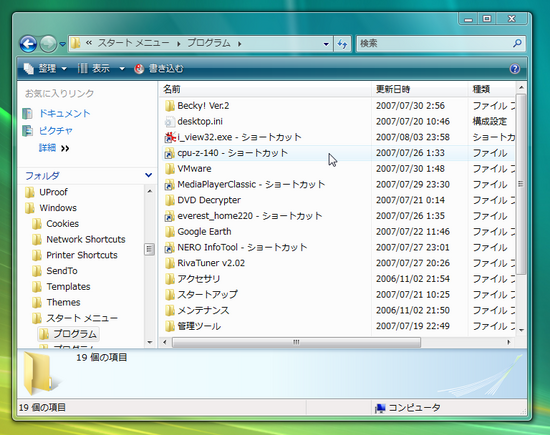The width and height of the screenshot is (550, 435).
Task: Click the date 2007/08/03 23:58
Action: click(413, 137)
